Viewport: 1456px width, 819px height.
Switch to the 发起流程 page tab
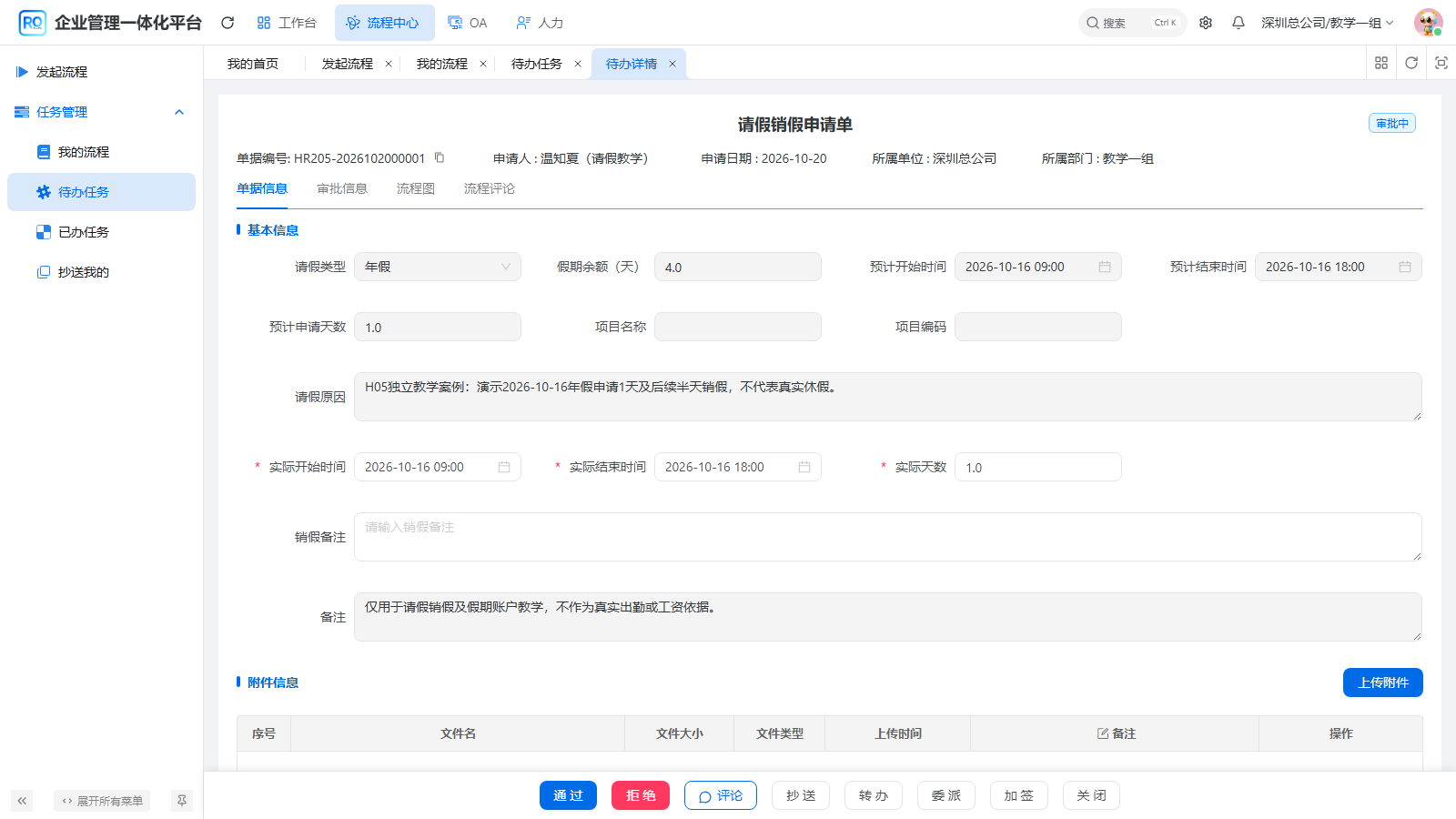coord(348,64)
